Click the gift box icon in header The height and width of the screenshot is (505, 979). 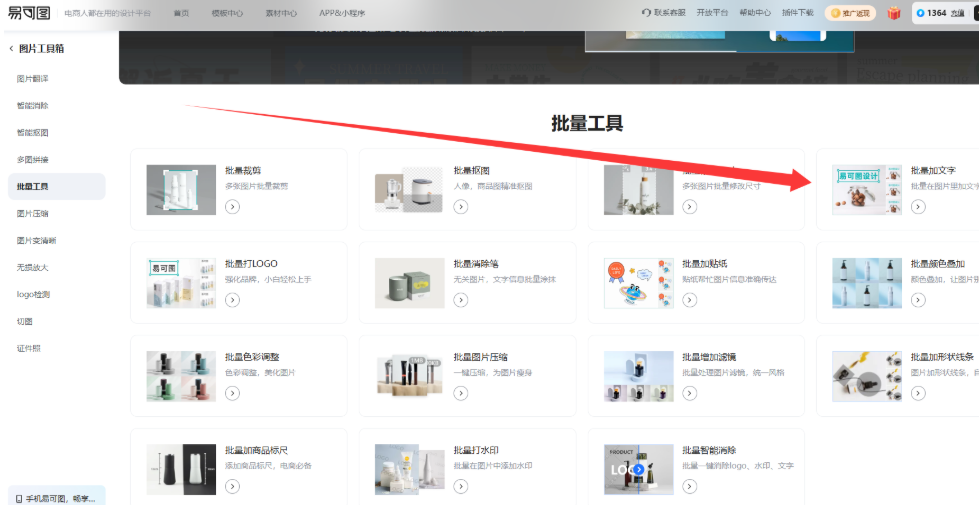click(x=893, y=13)
